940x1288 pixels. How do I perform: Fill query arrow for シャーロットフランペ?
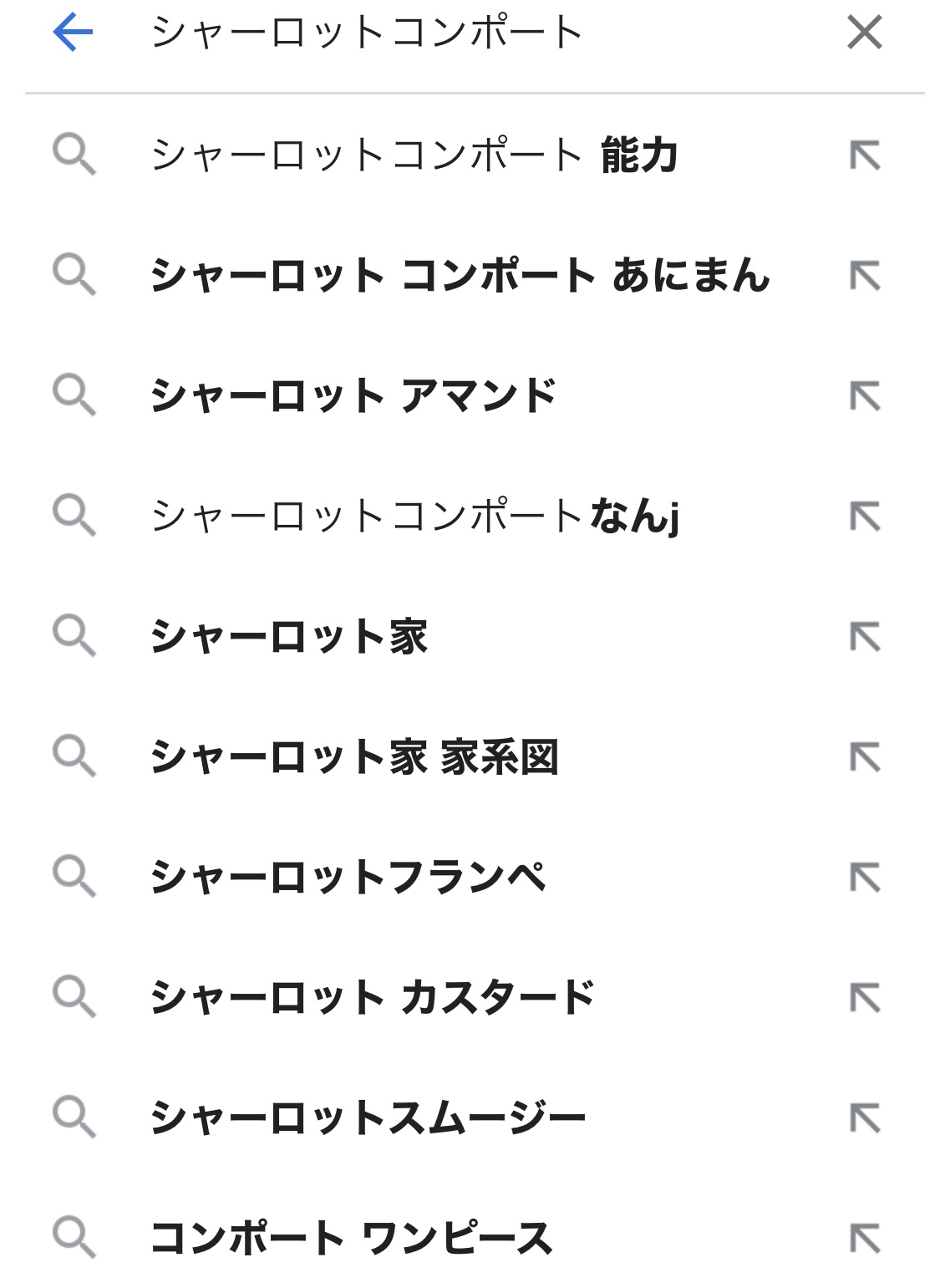(x=865, y=878)
